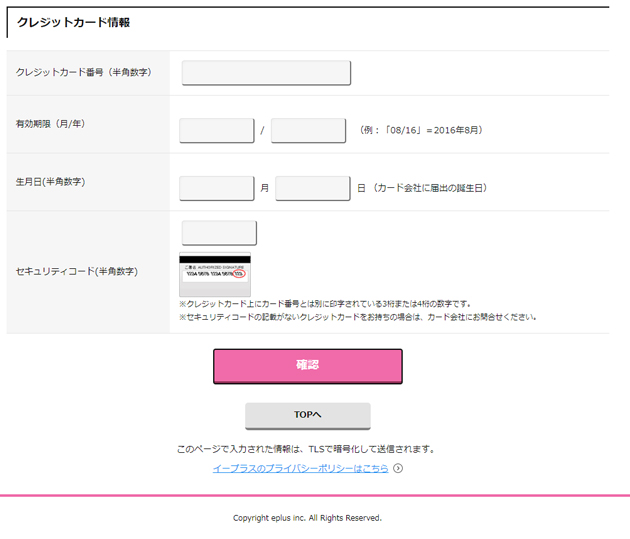Viewport: 630px width, 539px height.
Task: Click the circled arrow icon beside privacy link
Action: click(398, 468)
